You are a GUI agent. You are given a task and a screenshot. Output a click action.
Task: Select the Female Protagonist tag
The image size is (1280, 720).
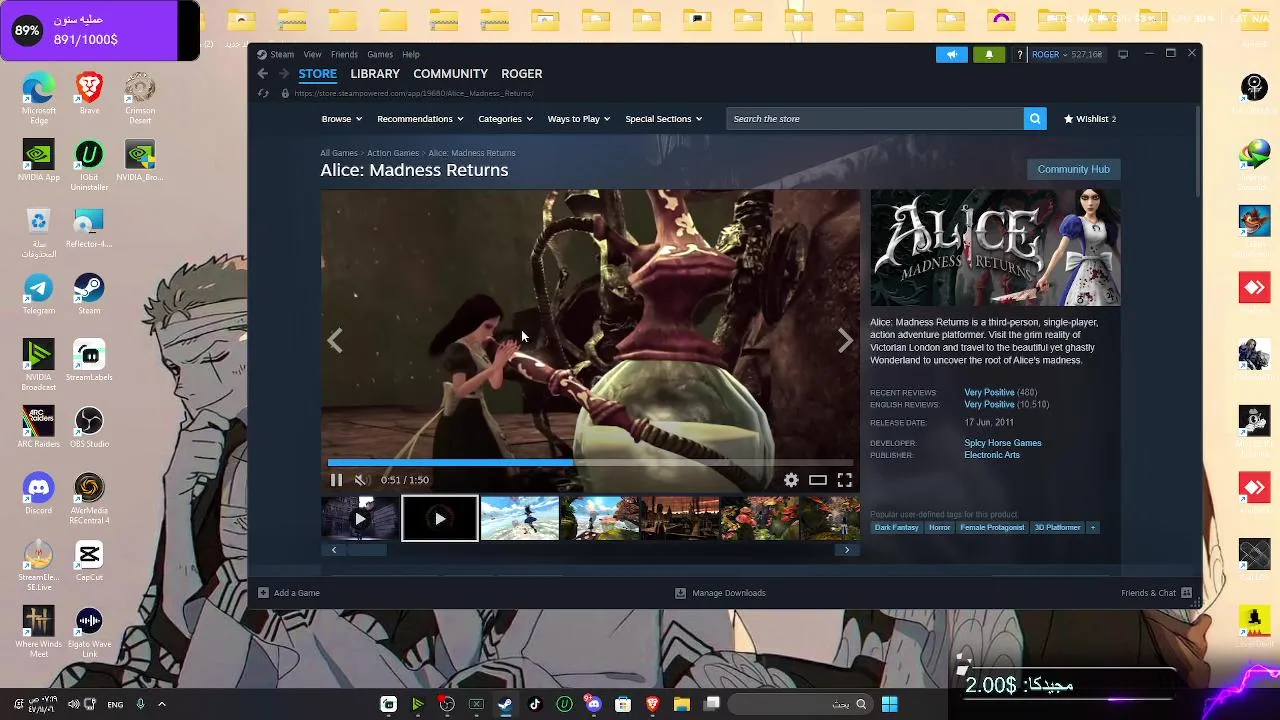coord(992,527)
